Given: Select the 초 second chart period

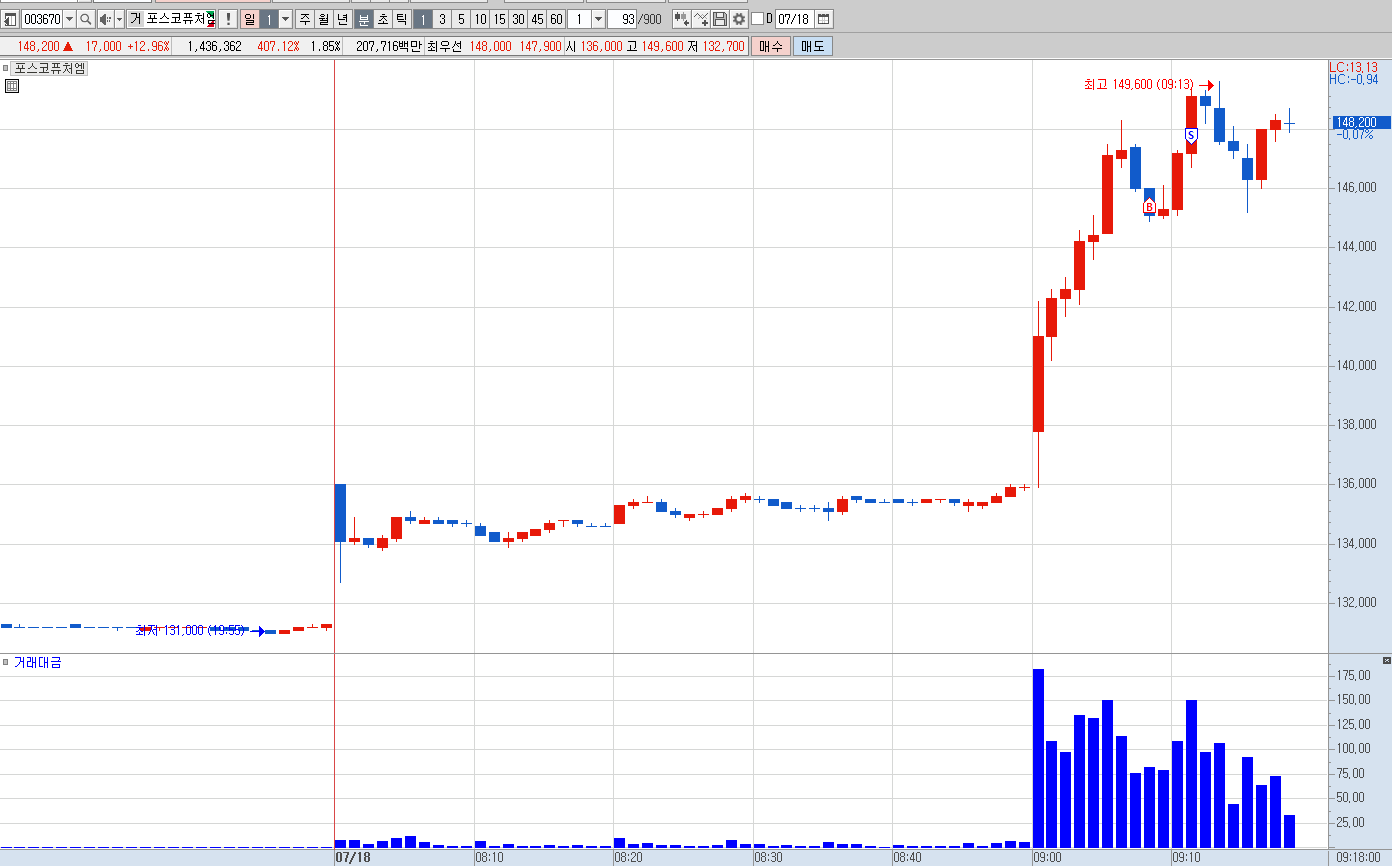Looking at the screenshot, I should pyautogui.click(x=383, y=19).
